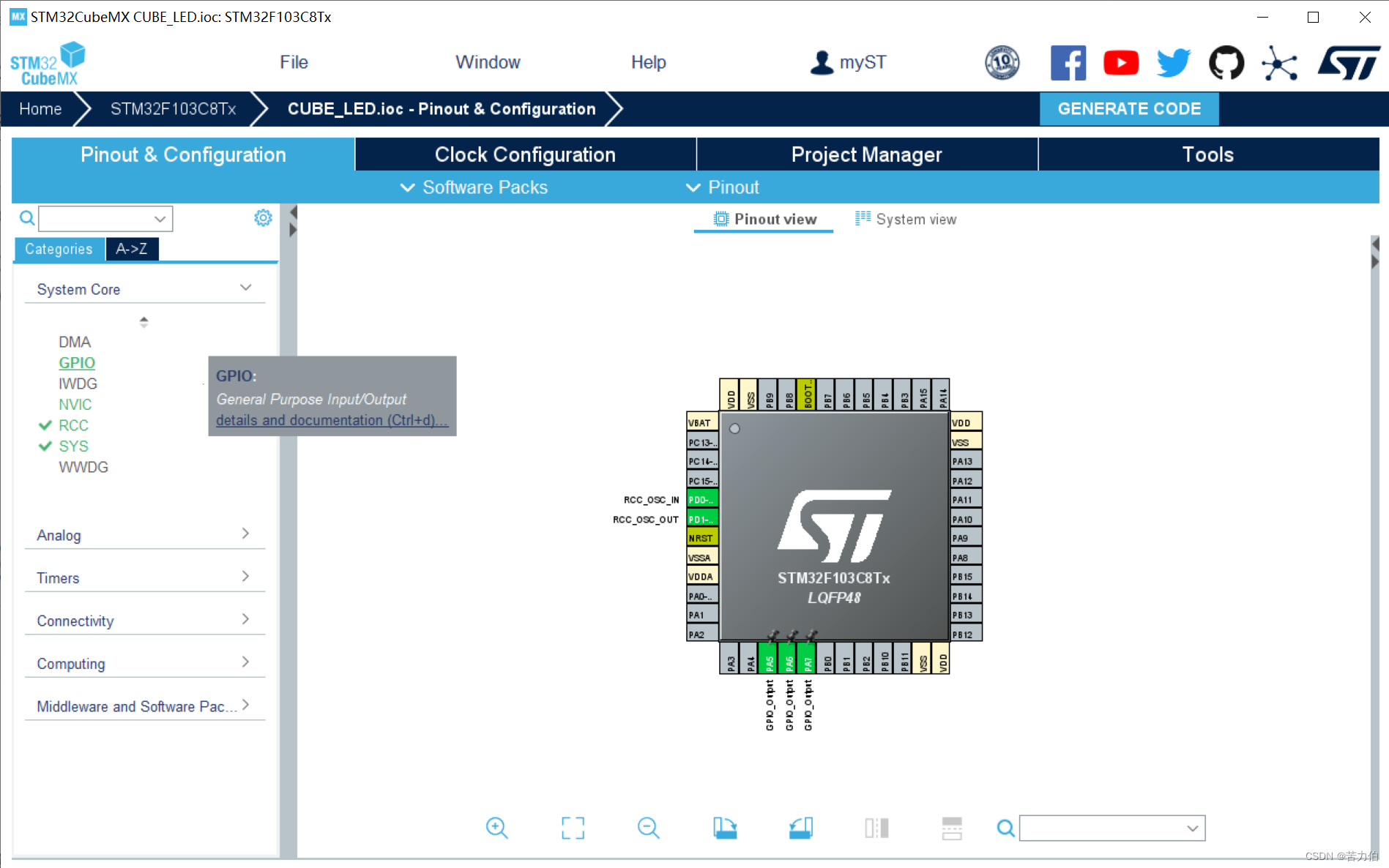Open peripheral settings gear icon
The width and height of the screenshot is (1389, 868).
pyautogui.click(x=263, y=217)
